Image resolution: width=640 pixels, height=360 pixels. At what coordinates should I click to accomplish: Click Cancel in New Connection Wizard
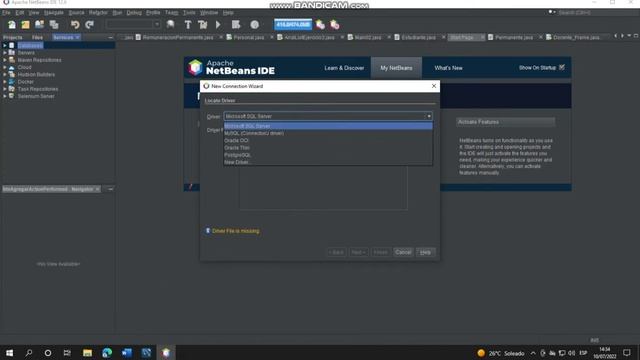point(403,252)
